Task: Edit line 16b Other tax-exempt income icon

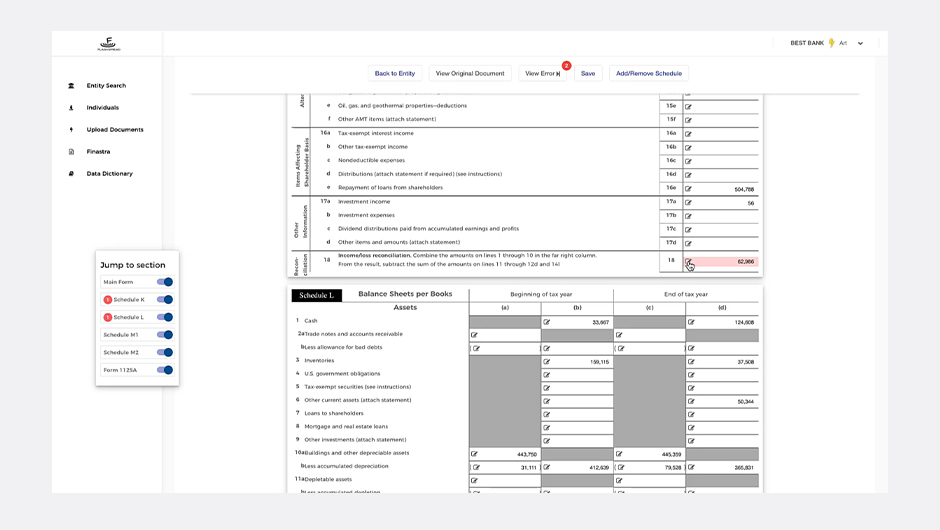Action: pos(688,147)
